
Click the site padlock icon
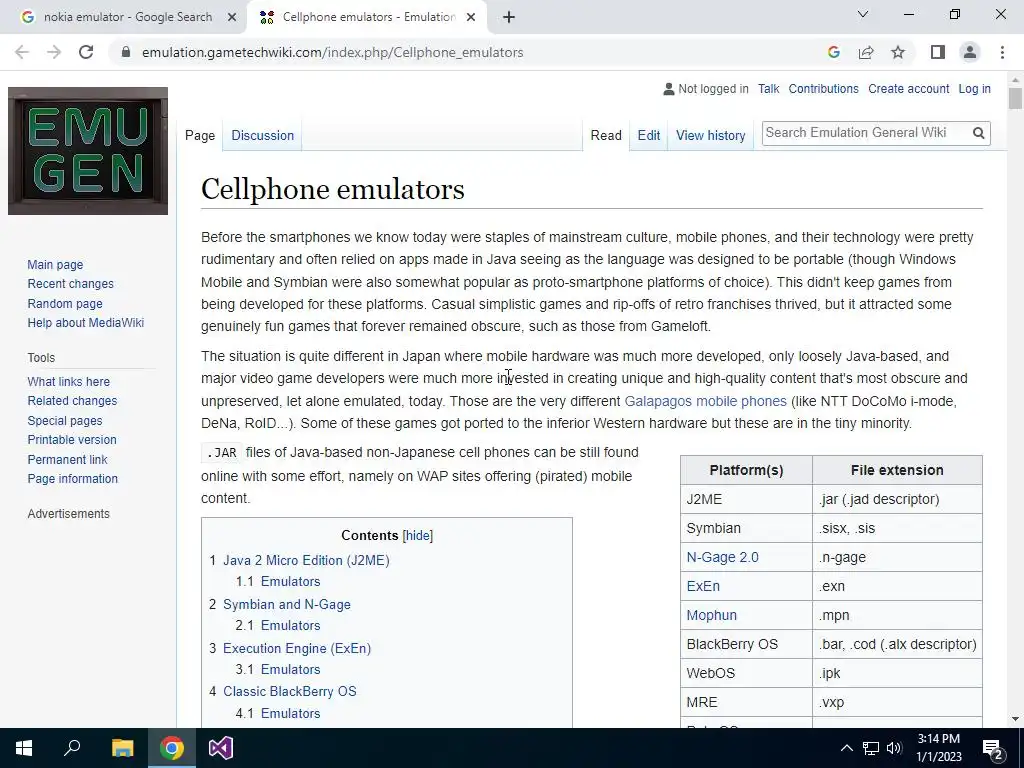125,52
